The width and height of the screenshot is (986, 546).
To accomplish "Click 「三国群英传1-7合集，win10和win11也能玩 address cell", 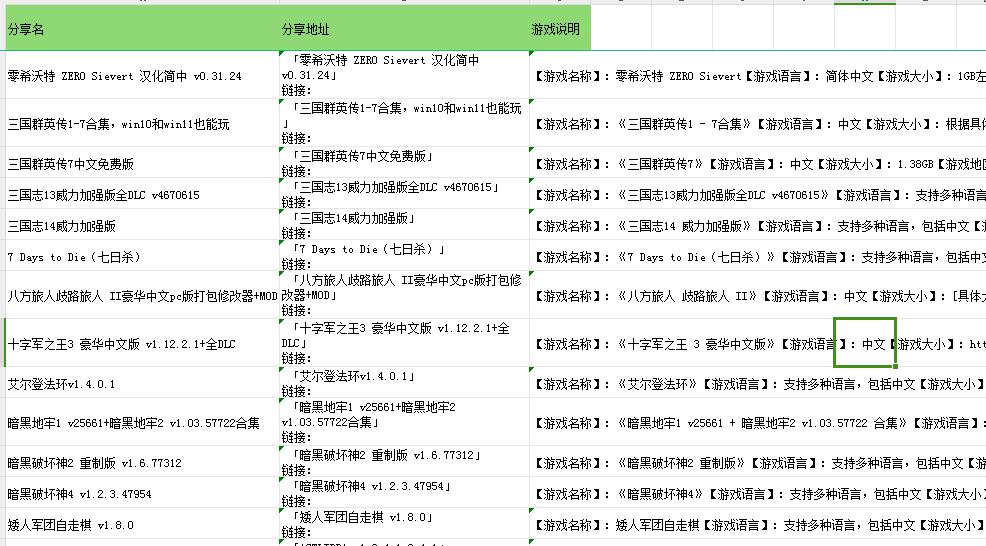I will pyautogui.click(x=404, y=123).
